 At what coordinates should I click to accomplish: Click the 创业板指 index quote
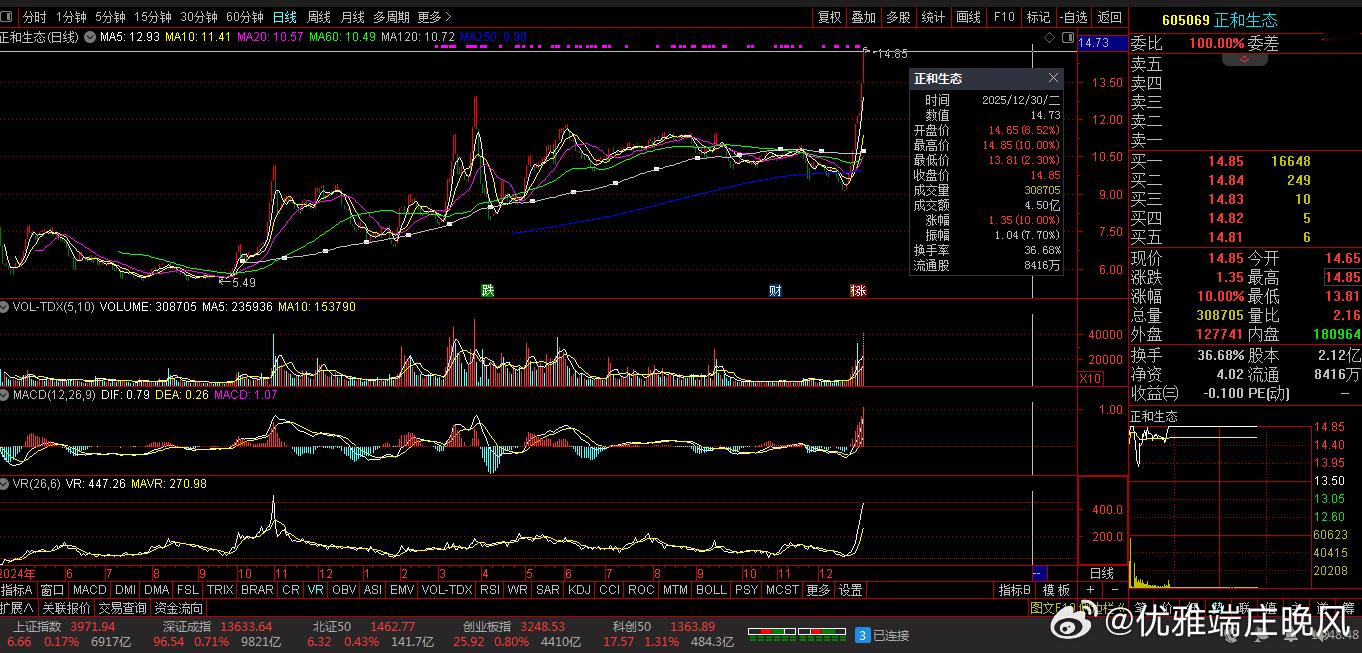point(517,633)
